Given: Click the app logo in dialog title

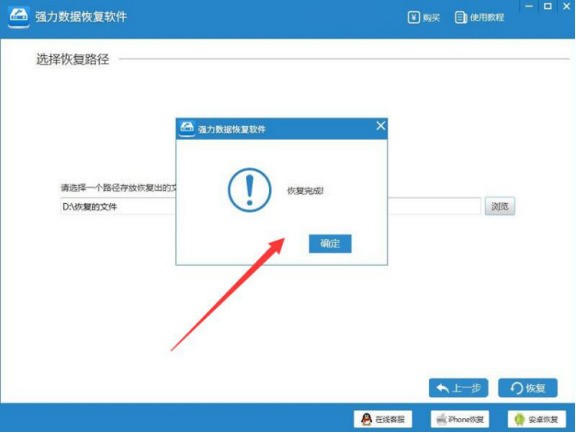Looking at the screenshot, I should [187, 129].
